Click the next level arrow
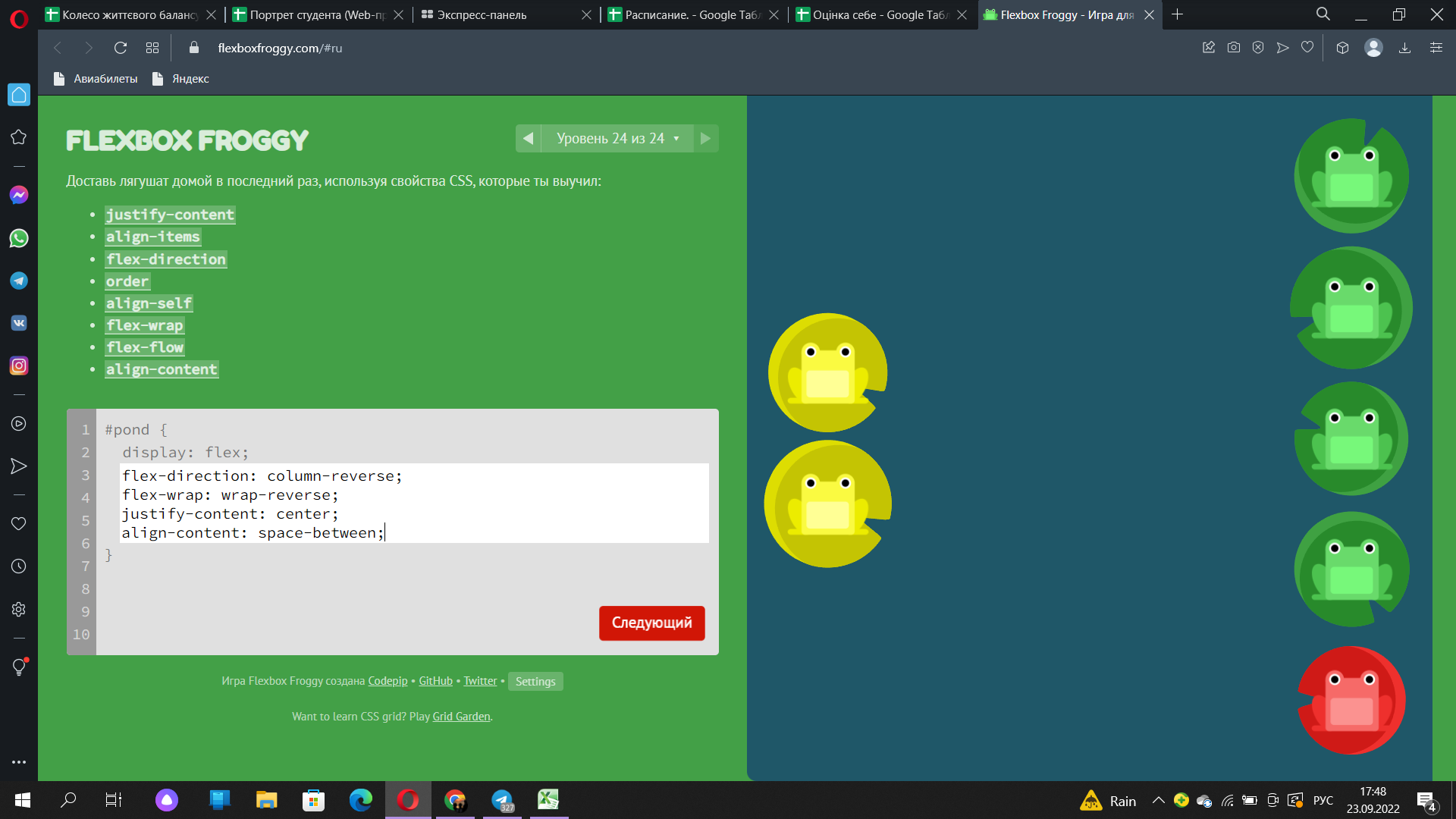This screenshot has width=1456, height=819. click(x=706, y=139)
